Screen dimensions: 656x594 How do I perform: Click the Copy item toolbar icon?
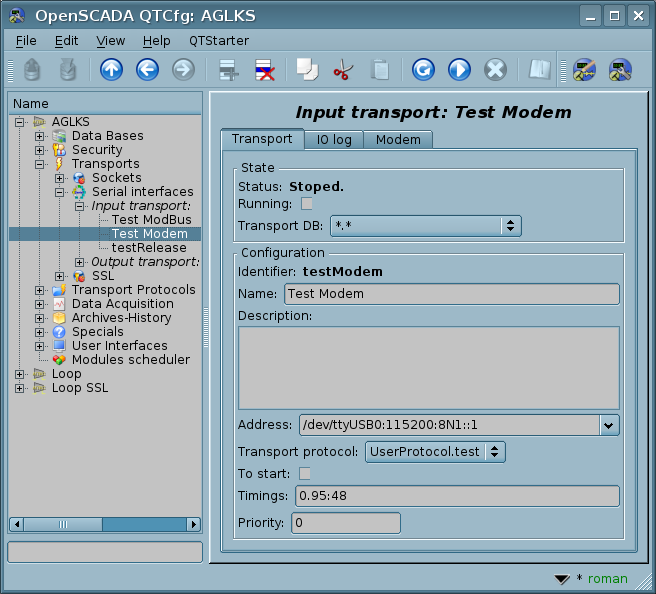coord(307,69)
